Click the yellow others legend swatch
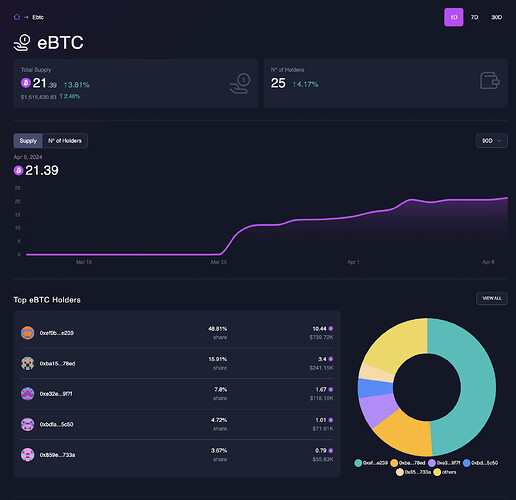Image resolution: width=516 pixels, height=500 pixels. [x=437, y=472]
